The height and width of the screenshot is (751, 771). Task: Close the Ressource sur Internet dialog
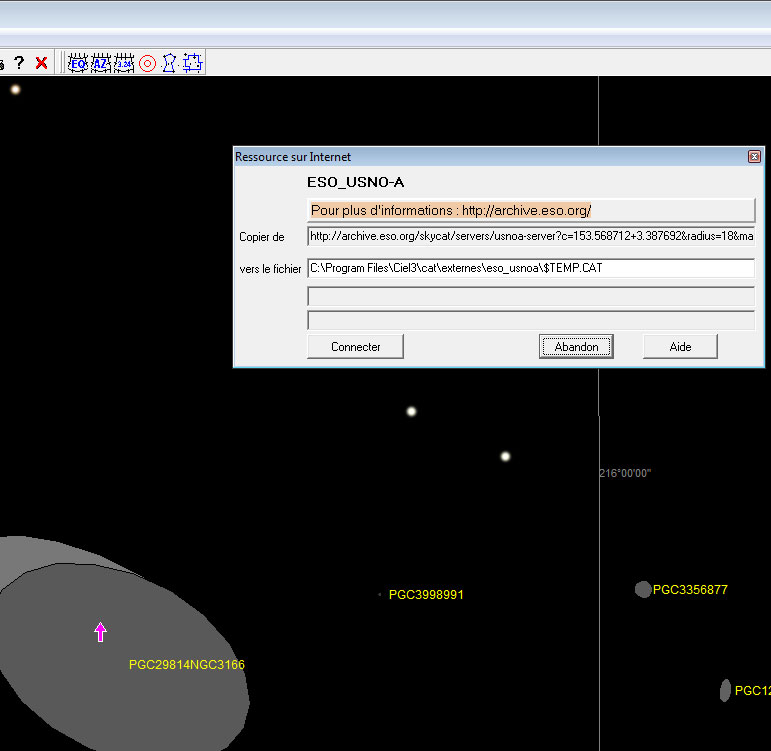754,156
